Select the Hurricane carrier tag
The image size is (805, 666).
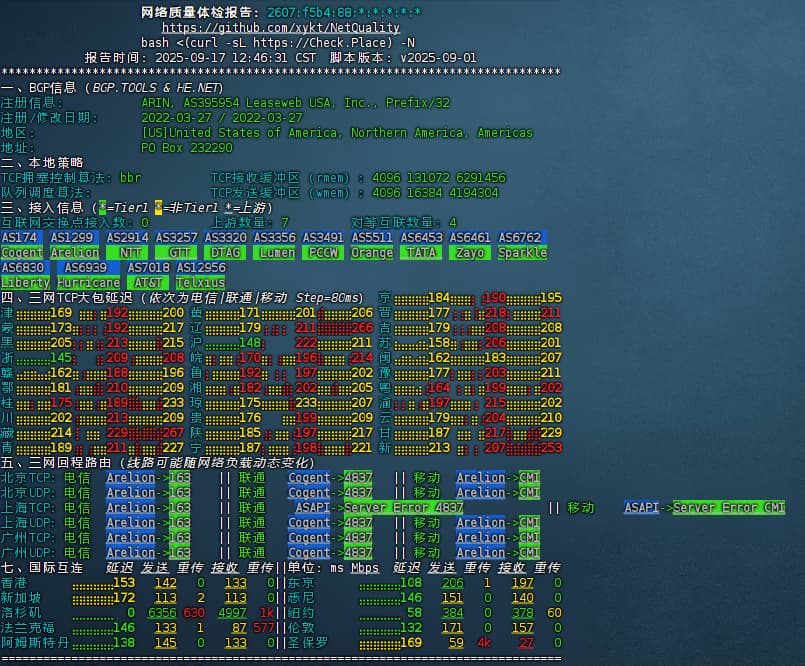point(84,283)
